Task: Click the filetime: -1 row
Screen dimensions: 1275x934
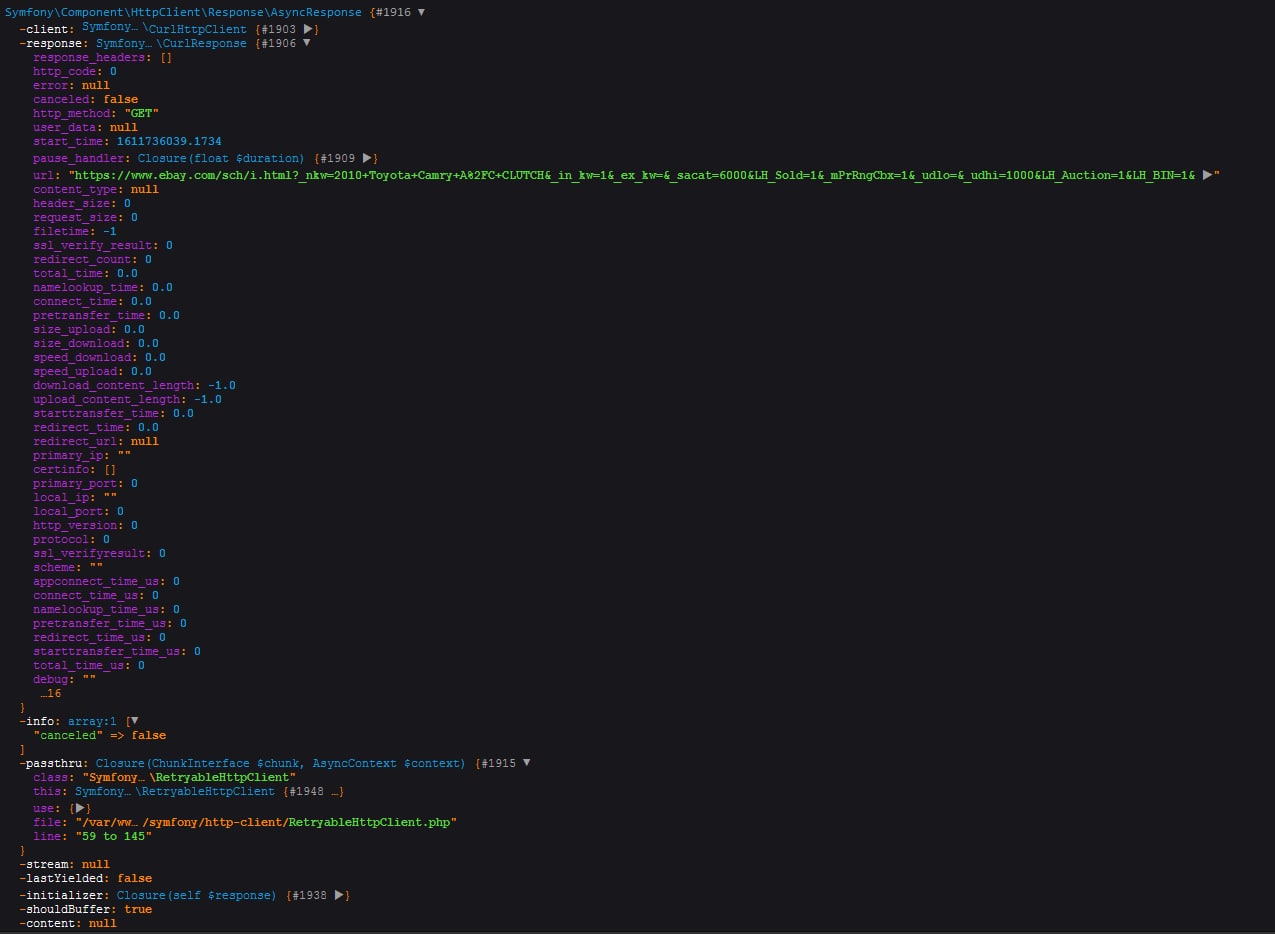Action: pos(75,231)
